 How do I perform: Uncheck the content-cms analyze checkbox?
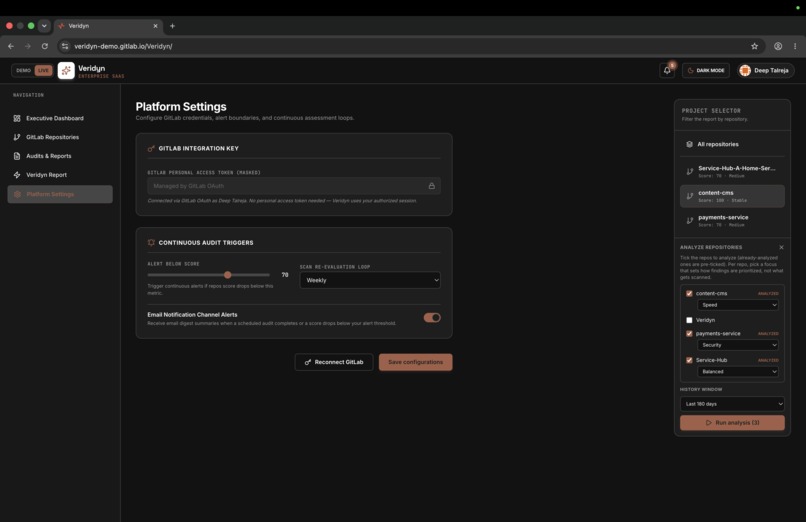(x=689, y=293)
